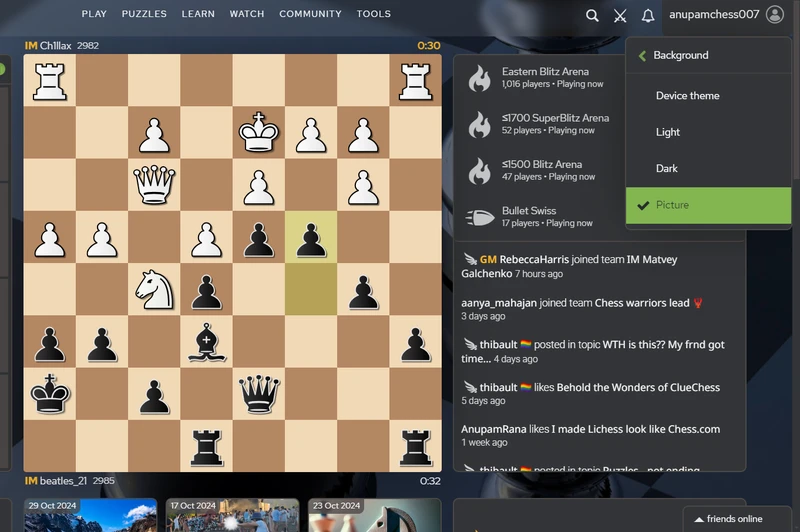Select the Picture background option
This screenshot has width=800, height=532.
pos(672,205)
